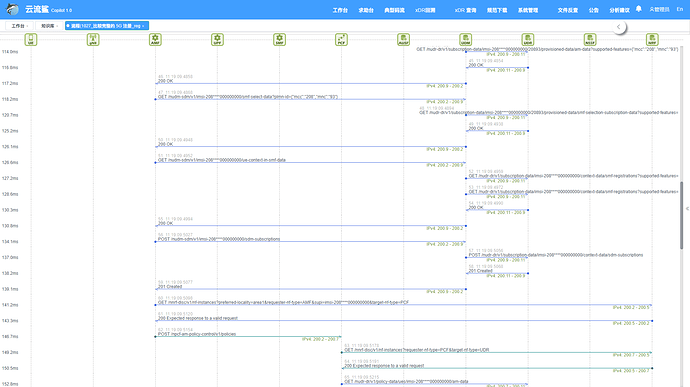Click the AMF node icon
This screenshot has width=690, height=387.
[155, 40]
